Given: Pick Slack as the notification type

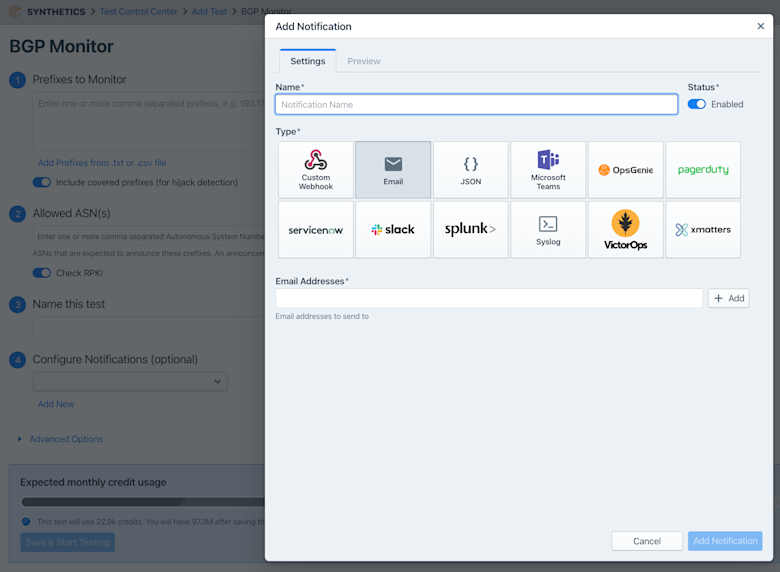Looking at the screenshot, I should point(393,229).
